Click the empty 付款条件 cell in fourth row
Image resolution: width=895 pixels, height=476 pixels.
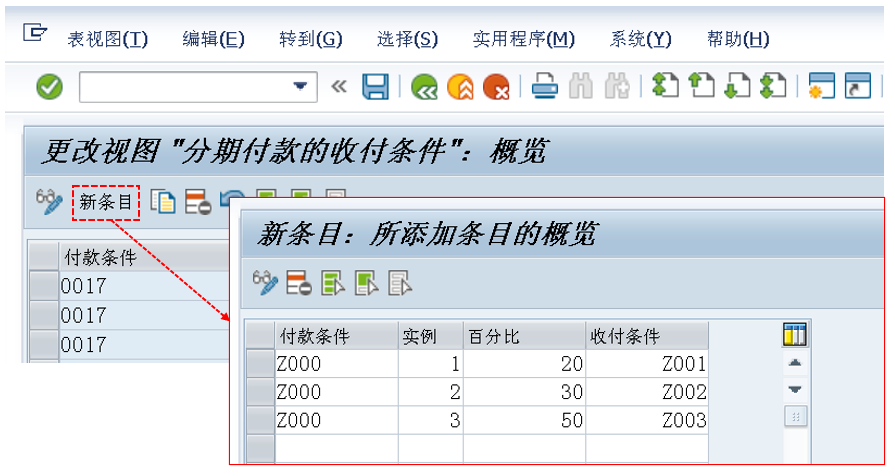(336, 449)
